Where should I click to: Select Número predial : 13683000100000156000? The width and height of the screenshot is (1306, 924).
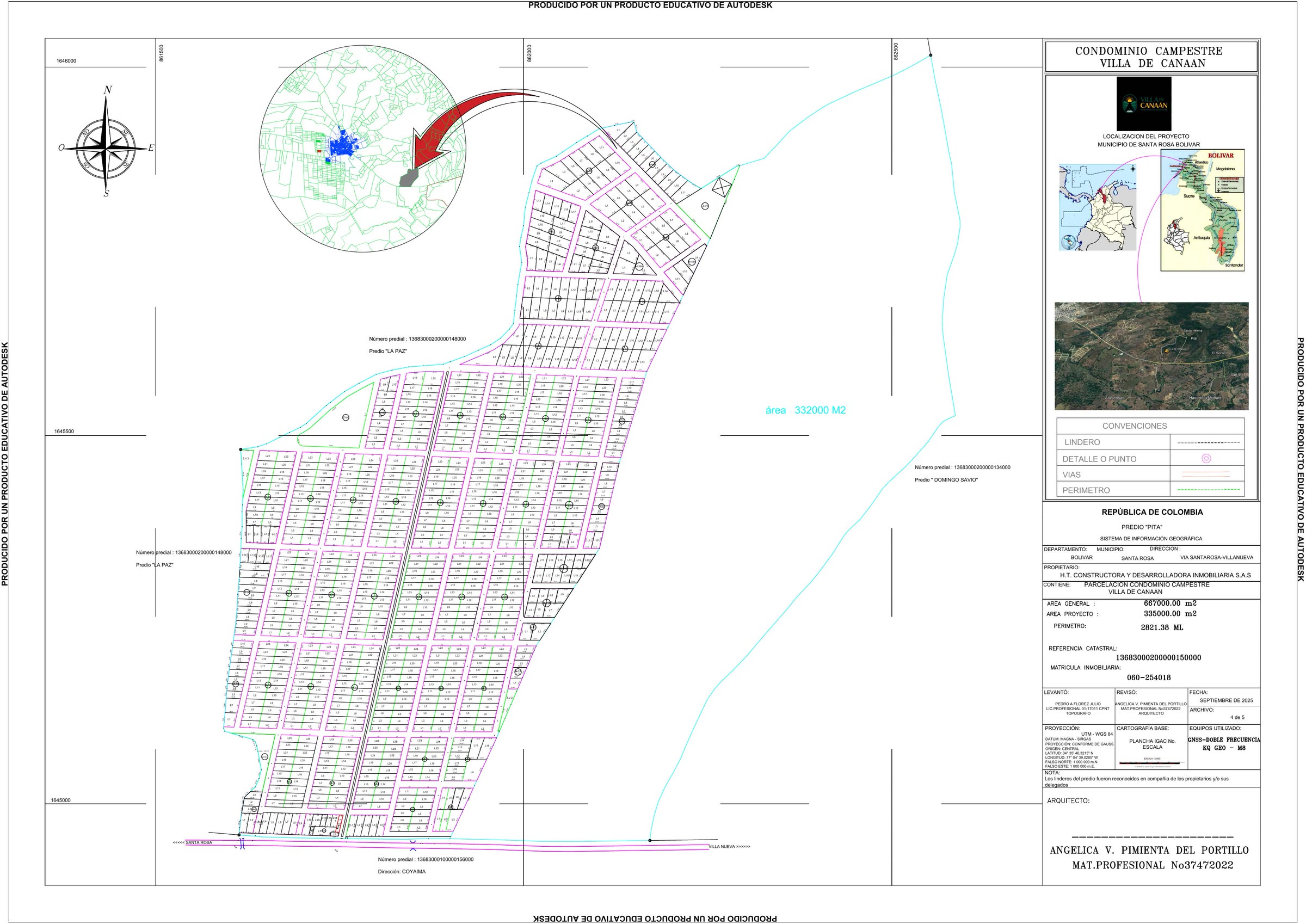coord(426,859)
